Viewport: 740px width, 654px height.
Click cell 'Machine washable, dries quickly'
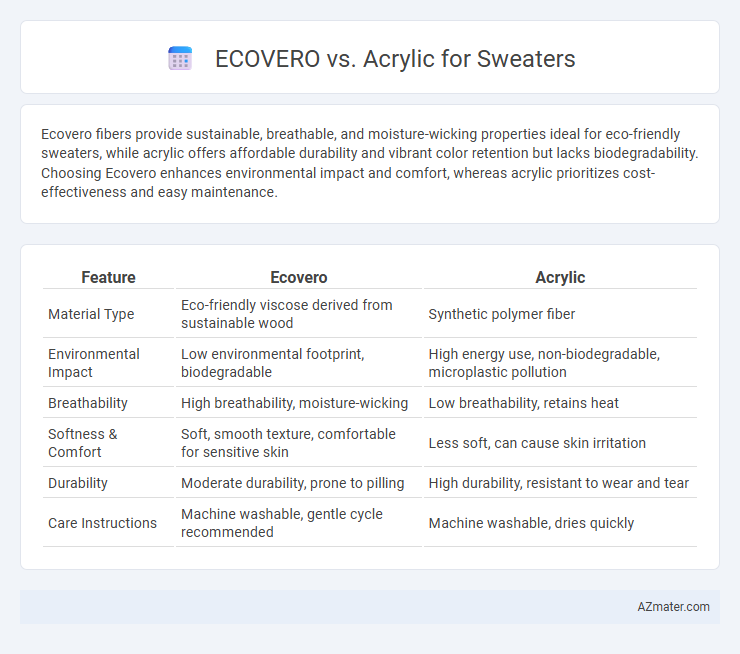pos(560,523)
